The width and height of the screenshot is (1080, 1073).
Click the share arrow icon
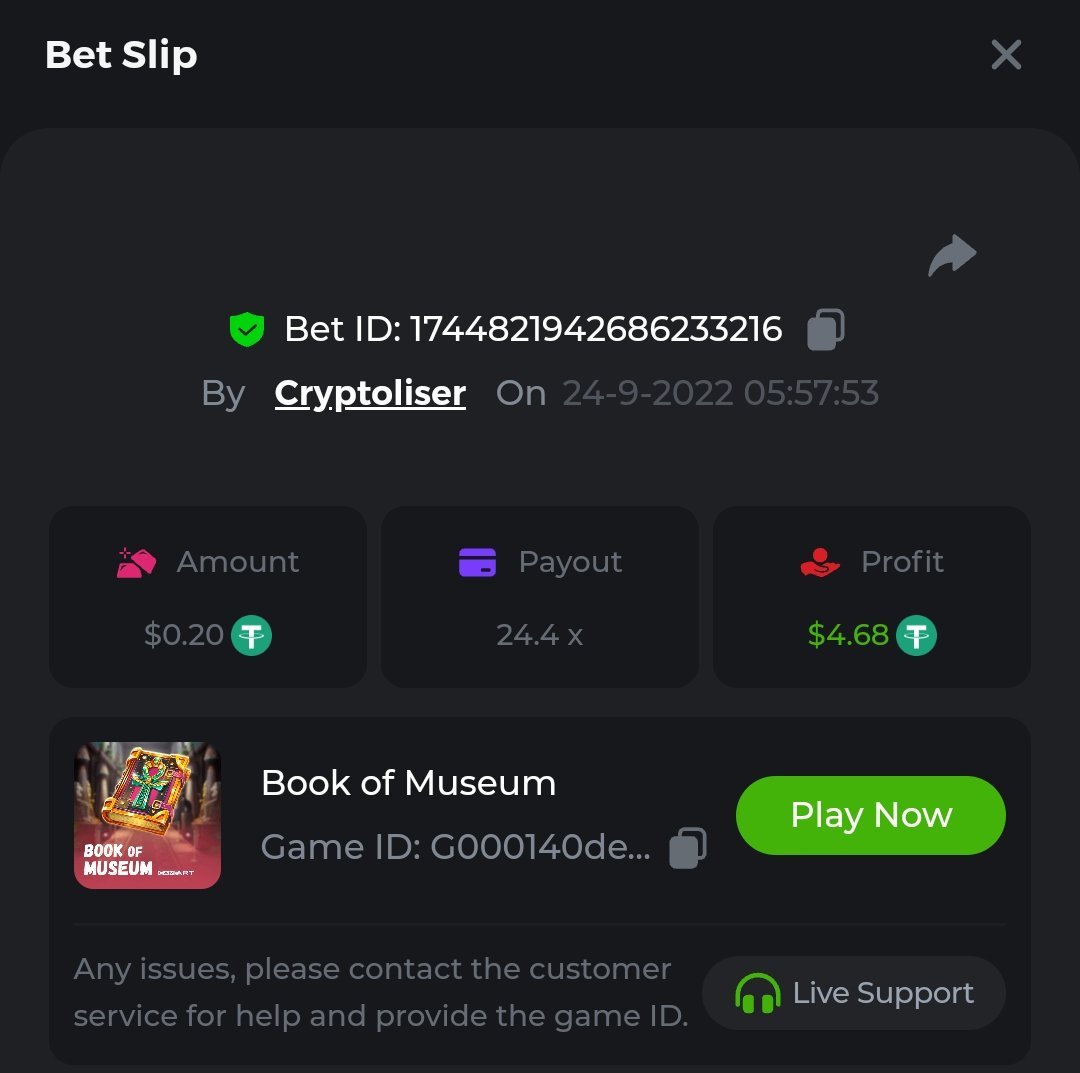(952, 256)
